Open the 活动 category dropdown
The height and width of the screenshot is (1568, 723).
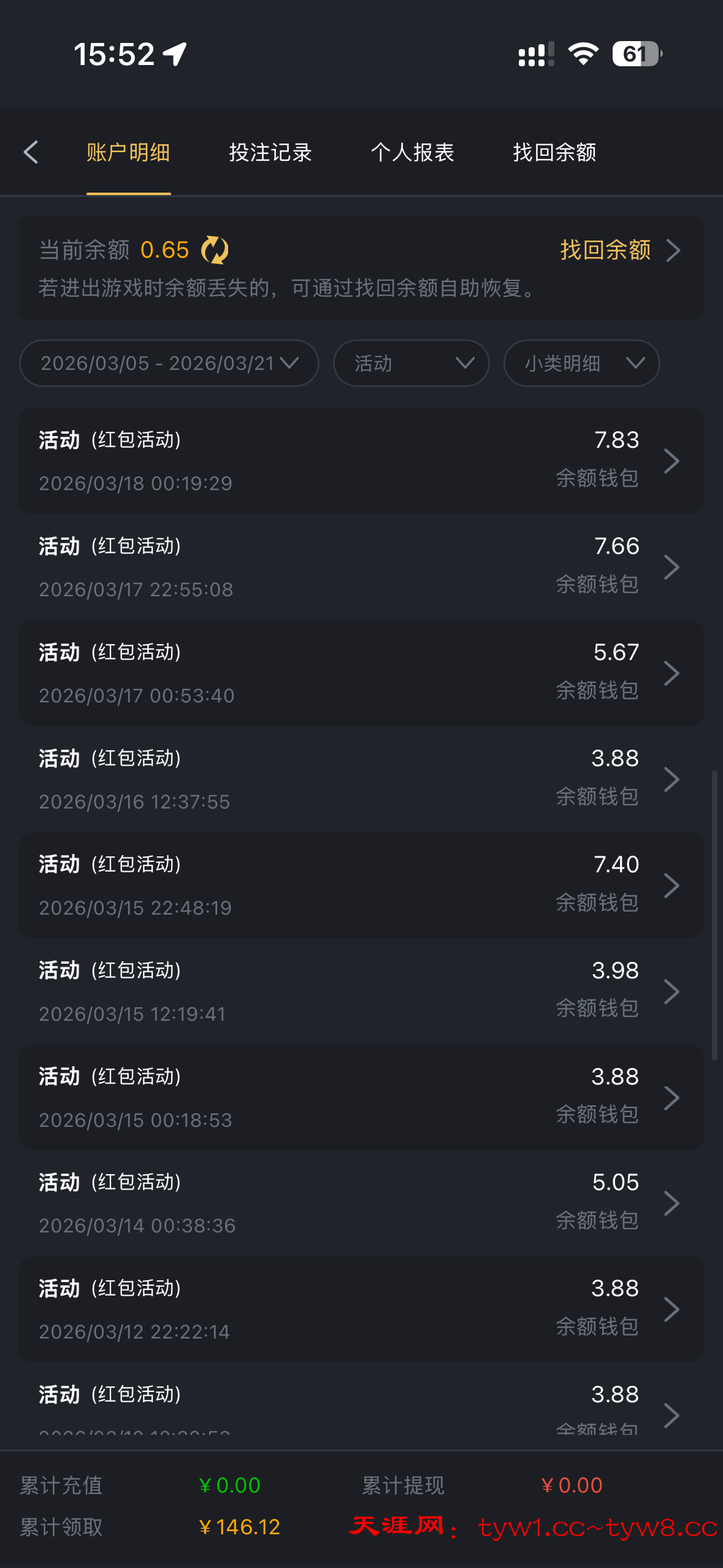[411, 363]
